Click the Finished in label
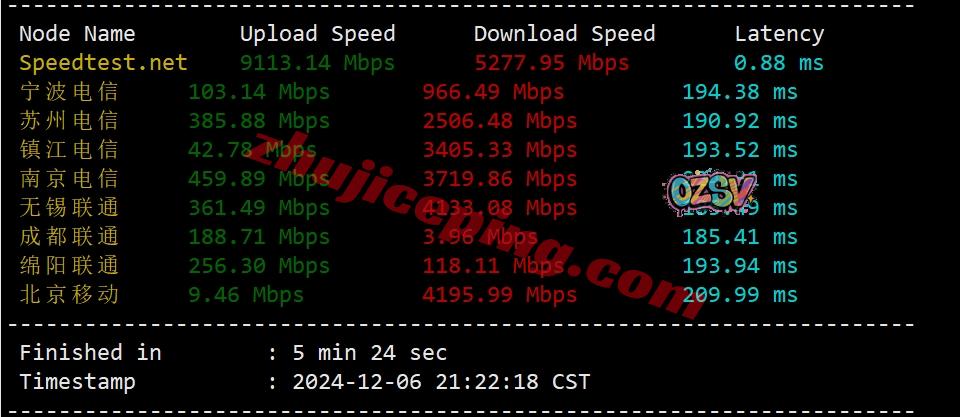 90,353
